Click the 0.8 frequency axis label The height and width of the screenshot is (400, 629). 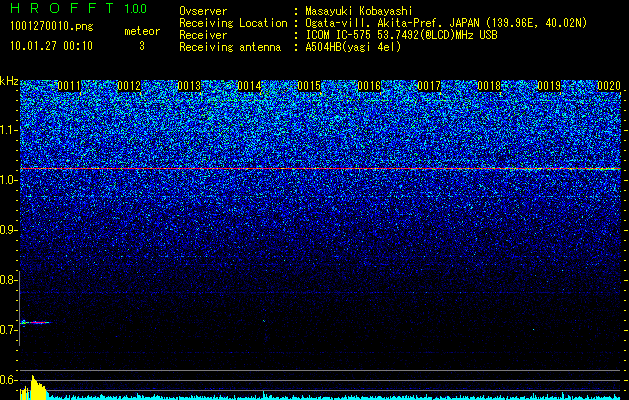pos(7,280)
